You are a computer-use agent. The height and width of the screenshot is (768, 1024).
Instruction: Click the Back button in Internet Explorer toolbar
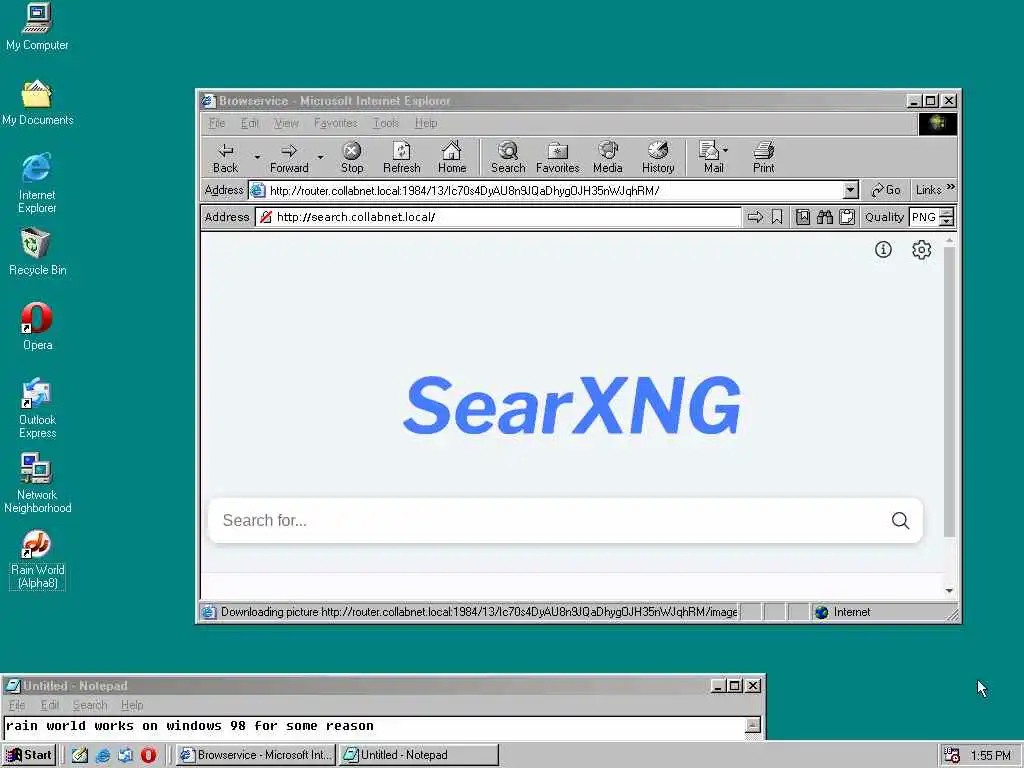tap(225, 158)
